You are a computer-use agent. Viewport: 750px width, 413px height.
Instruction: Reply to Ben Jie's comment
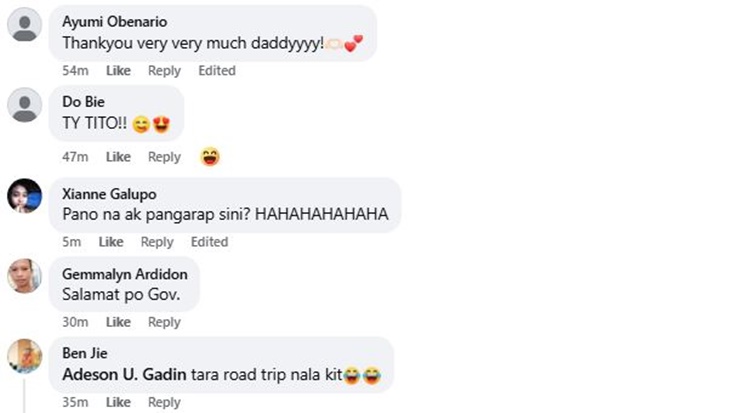coord(164,402)
